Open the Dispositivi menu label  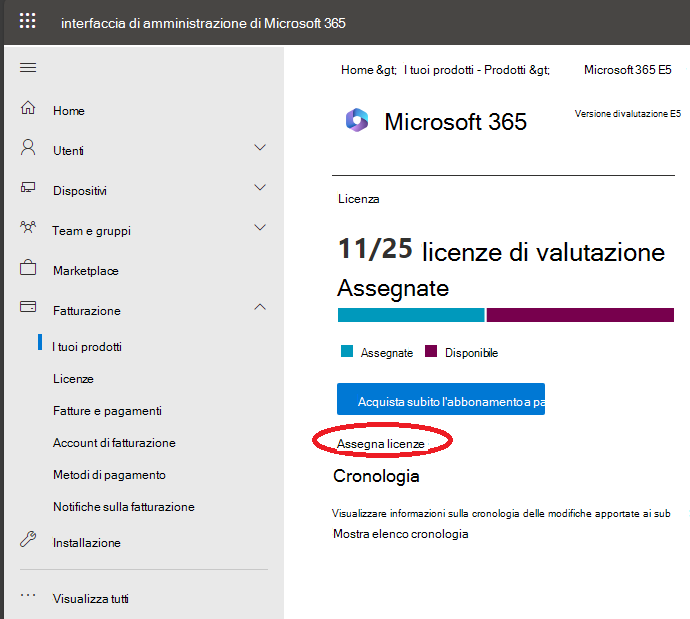tap(80, 191)
